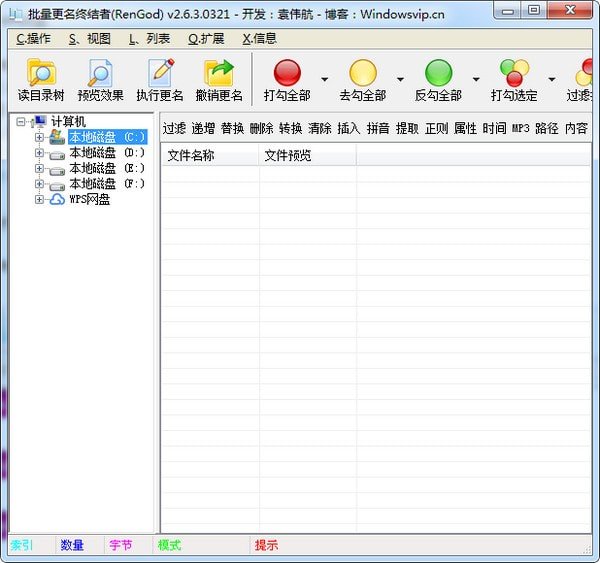Click the green 反勾全部 invert icon

click(438, 73)
